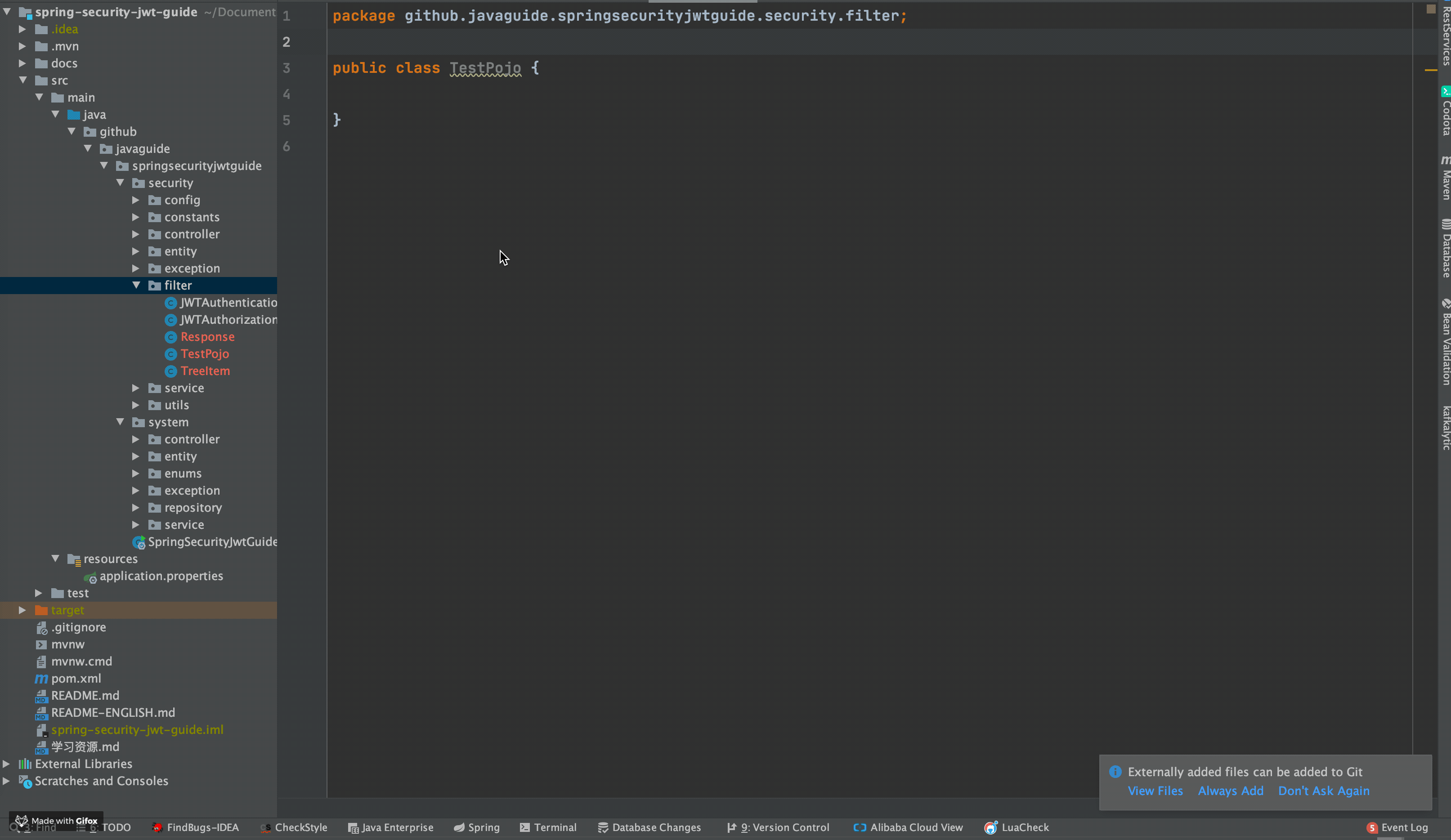Click the pom.xml Maven file icon
This screenshot has width=1451, height=840.
coord(41,679)
